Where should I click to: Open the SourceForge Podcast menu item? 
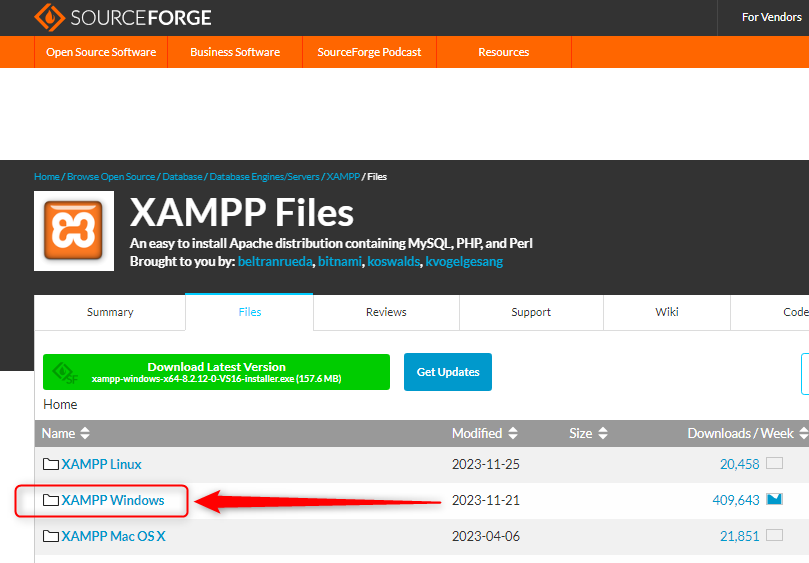click(369, 52)
